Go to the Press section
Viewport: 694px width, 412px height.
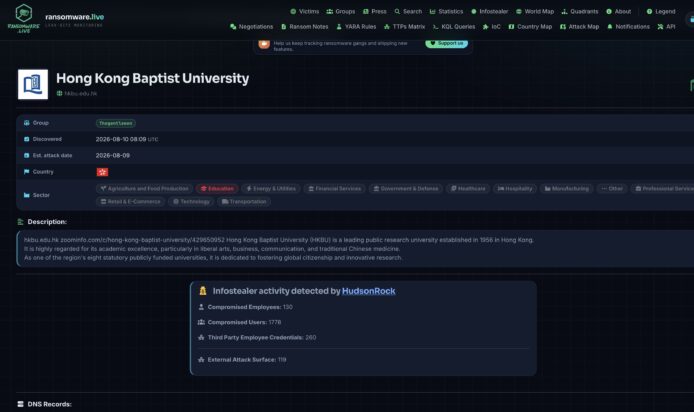click(x=374, y=12)
